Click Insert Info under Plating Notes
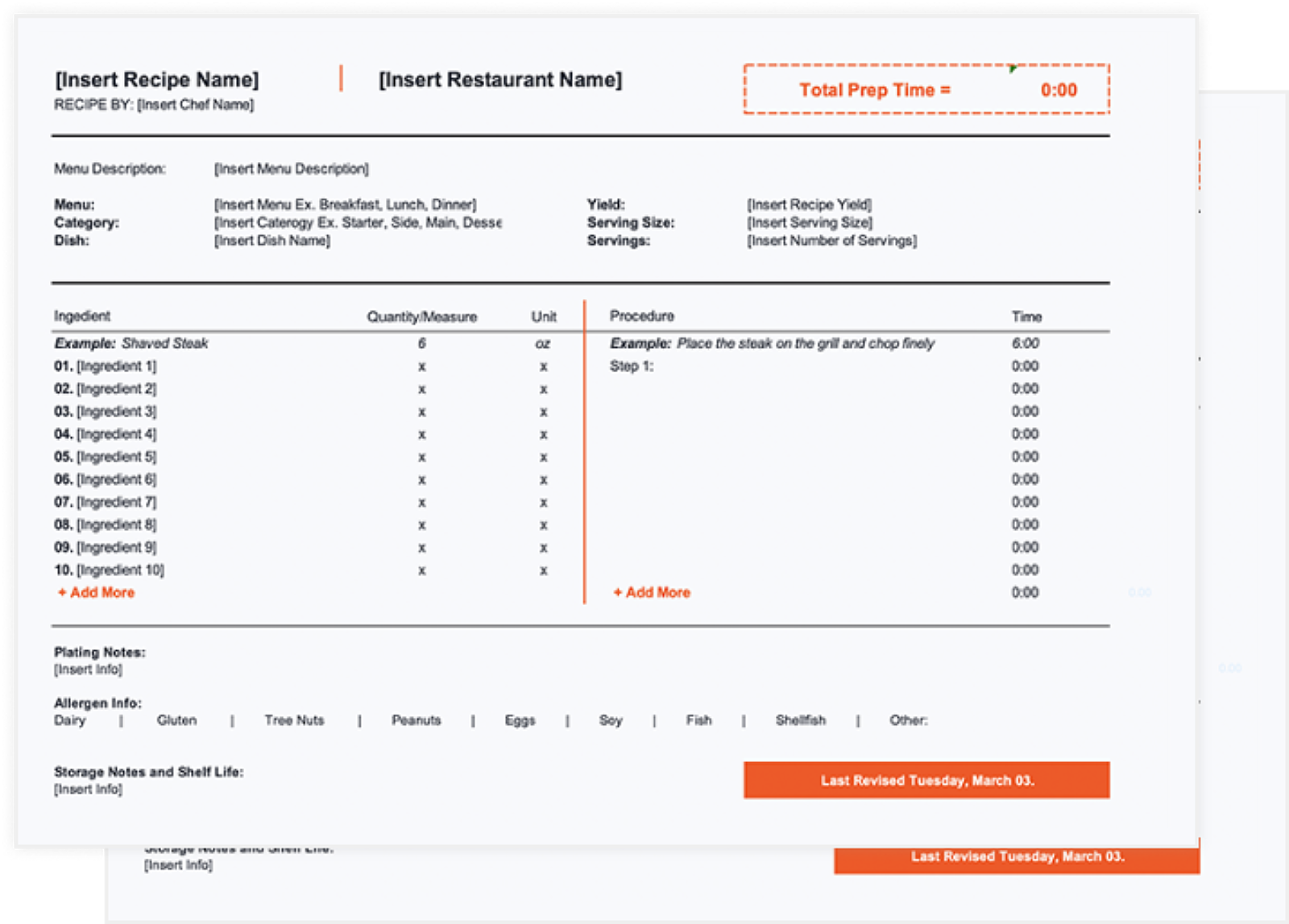The image size is (1289, 924). pos(88,669)
